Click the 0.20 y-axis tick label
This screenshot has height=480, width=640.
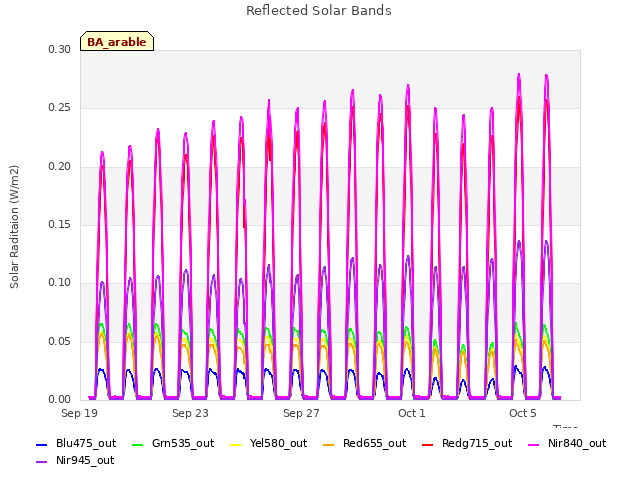(60, 166)
